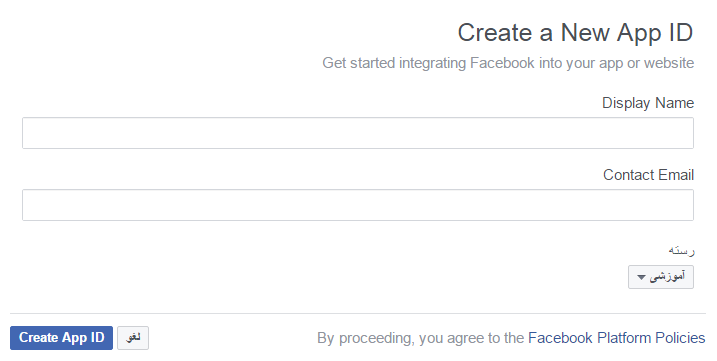Viewport: 717px width, 361px height.
Task: Focus the Display Name text field
Action: click(358, 133)
